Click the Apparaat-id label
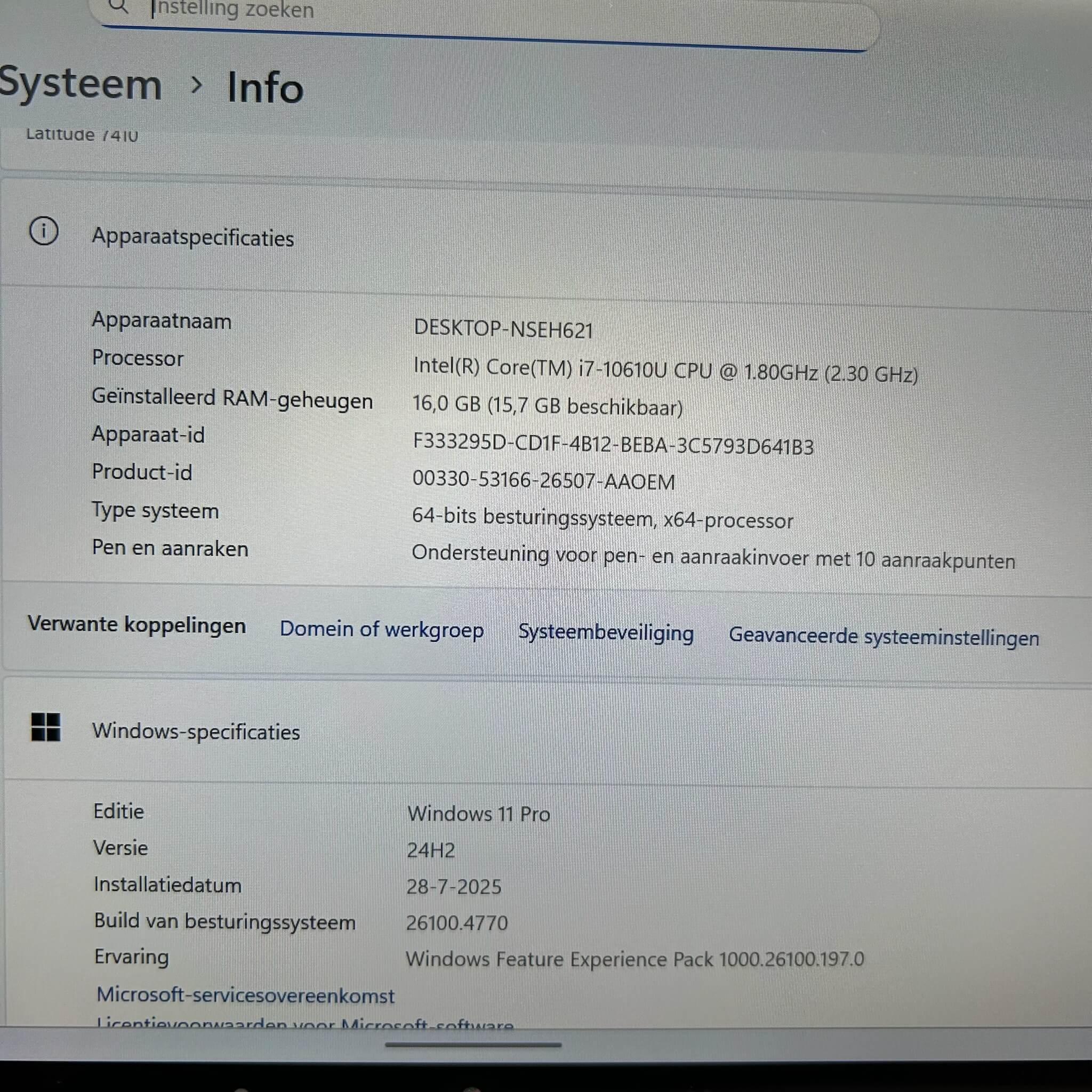 tap(148, 435)
